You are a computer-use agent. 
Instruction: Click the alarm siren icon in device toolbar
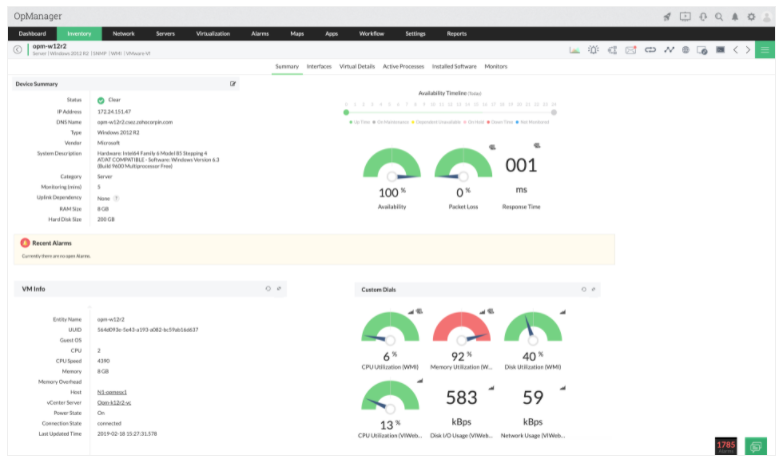[x=594, y=50]
